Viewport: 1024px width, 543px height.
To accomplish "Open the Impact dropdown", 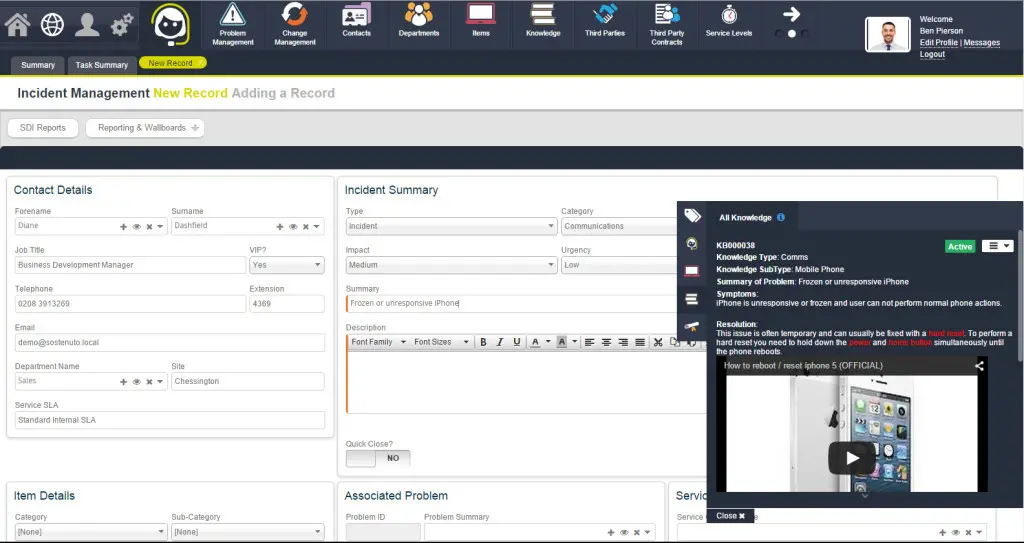I will click(451, 265).
